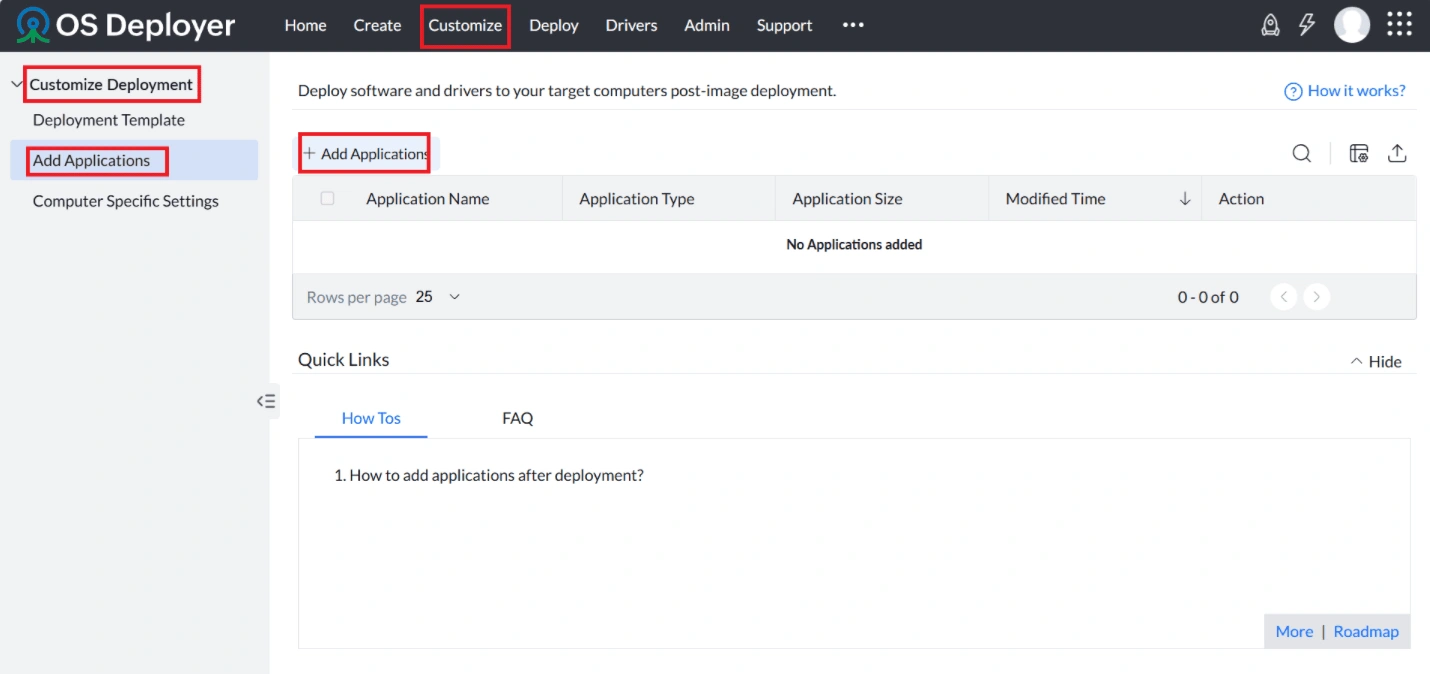
Task: Go to the next page arrow
Action: click(1317, 297)
